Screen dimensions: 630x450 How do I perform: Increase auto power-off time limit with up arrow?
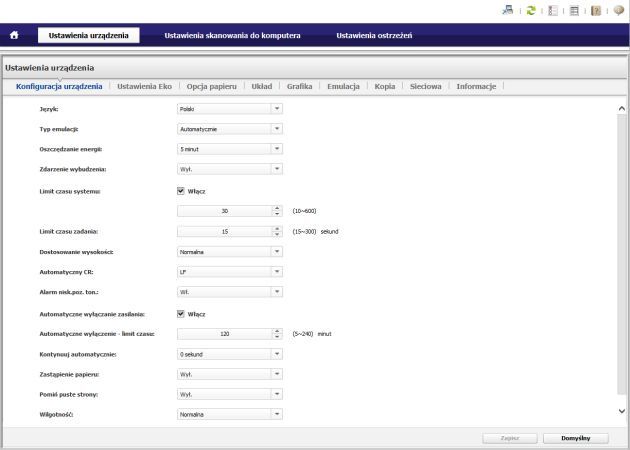[277, 331]
